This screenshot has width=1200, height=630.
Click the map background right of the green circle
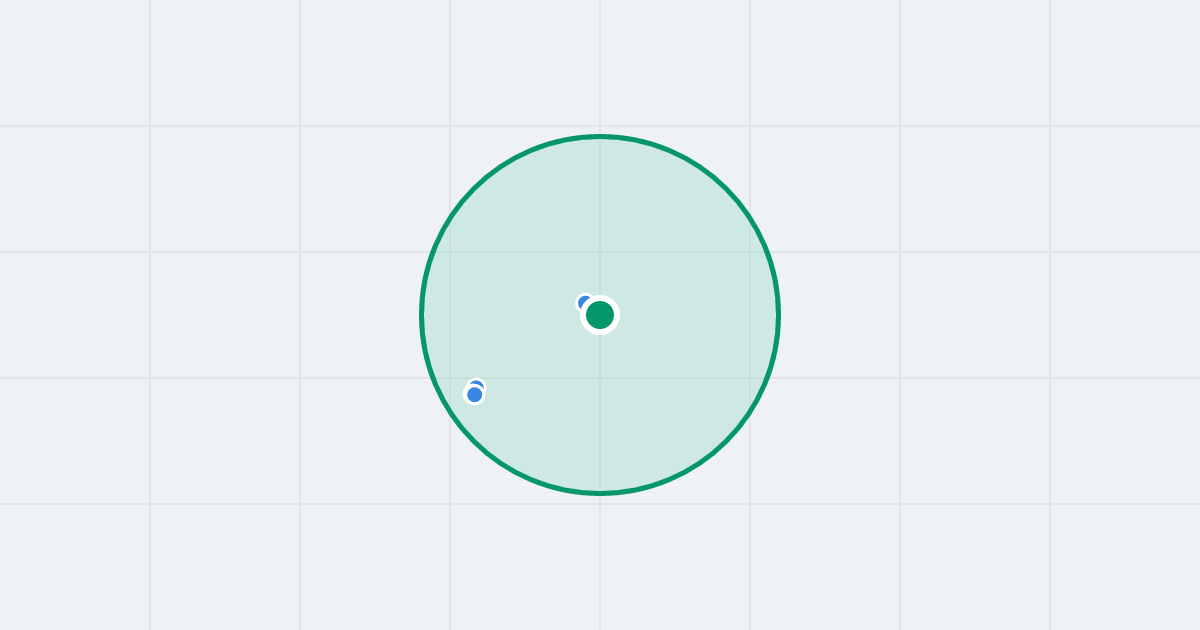click(x=990, y=315)
